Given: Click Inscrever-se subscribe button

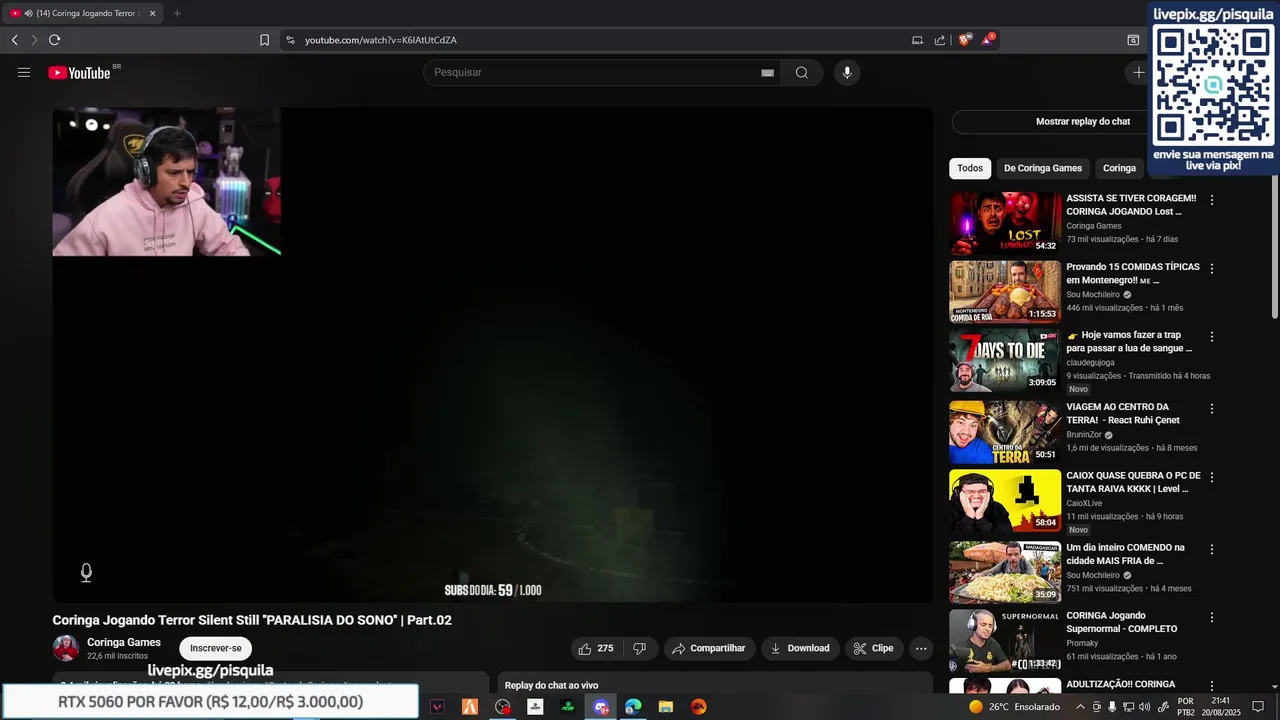Looking at the screenshot, I should (x=216, y=648).
